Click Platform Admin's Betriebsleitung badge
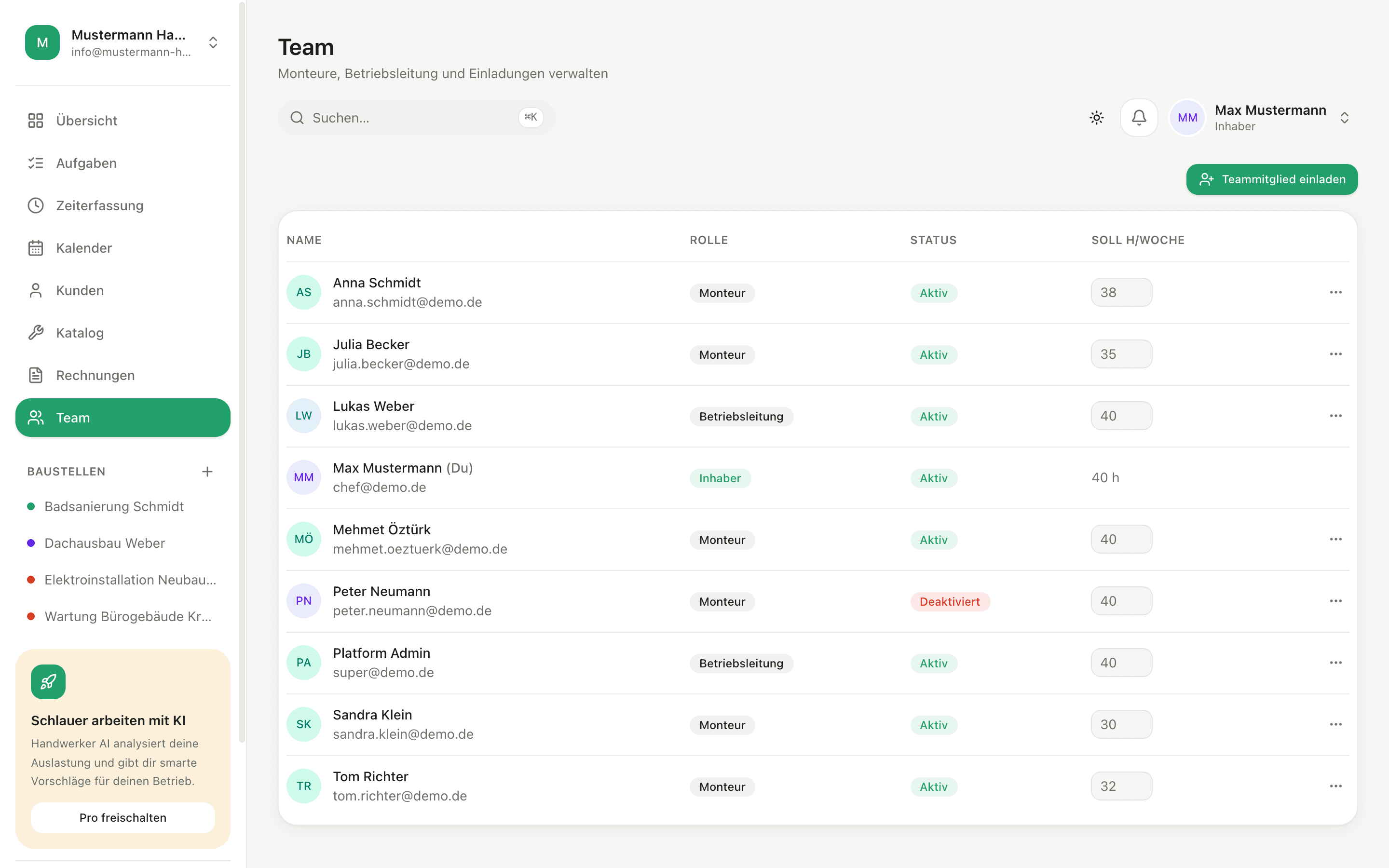The width and height of the screenshot is (1389, 868). [x=741, y=664]
